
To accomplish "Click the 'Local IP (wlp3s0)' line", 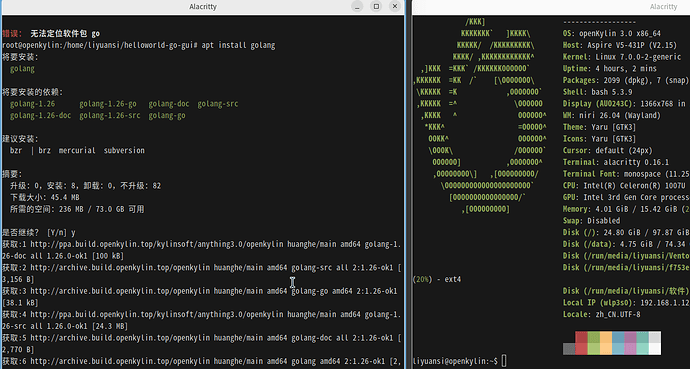I will [x=626, y=303].
